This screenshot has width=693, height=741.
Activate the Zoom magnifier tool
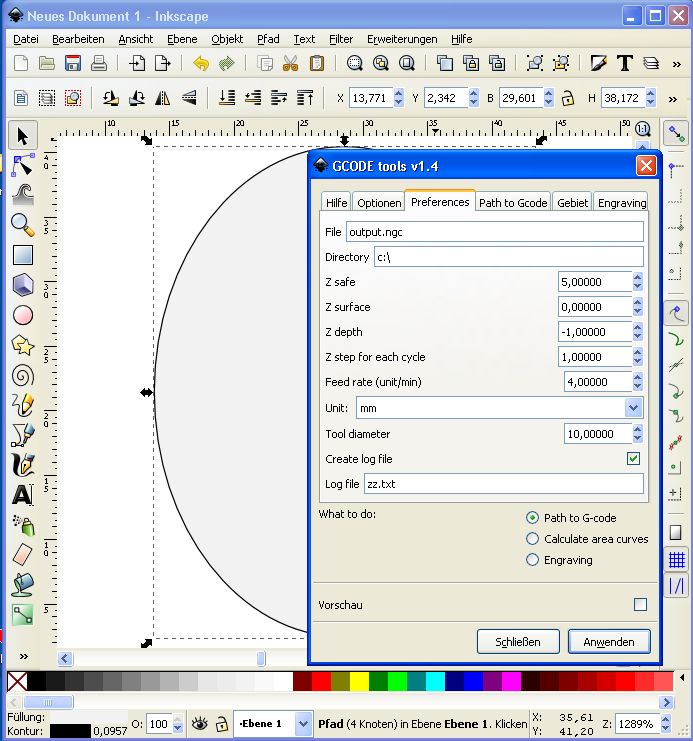(22, 225)
